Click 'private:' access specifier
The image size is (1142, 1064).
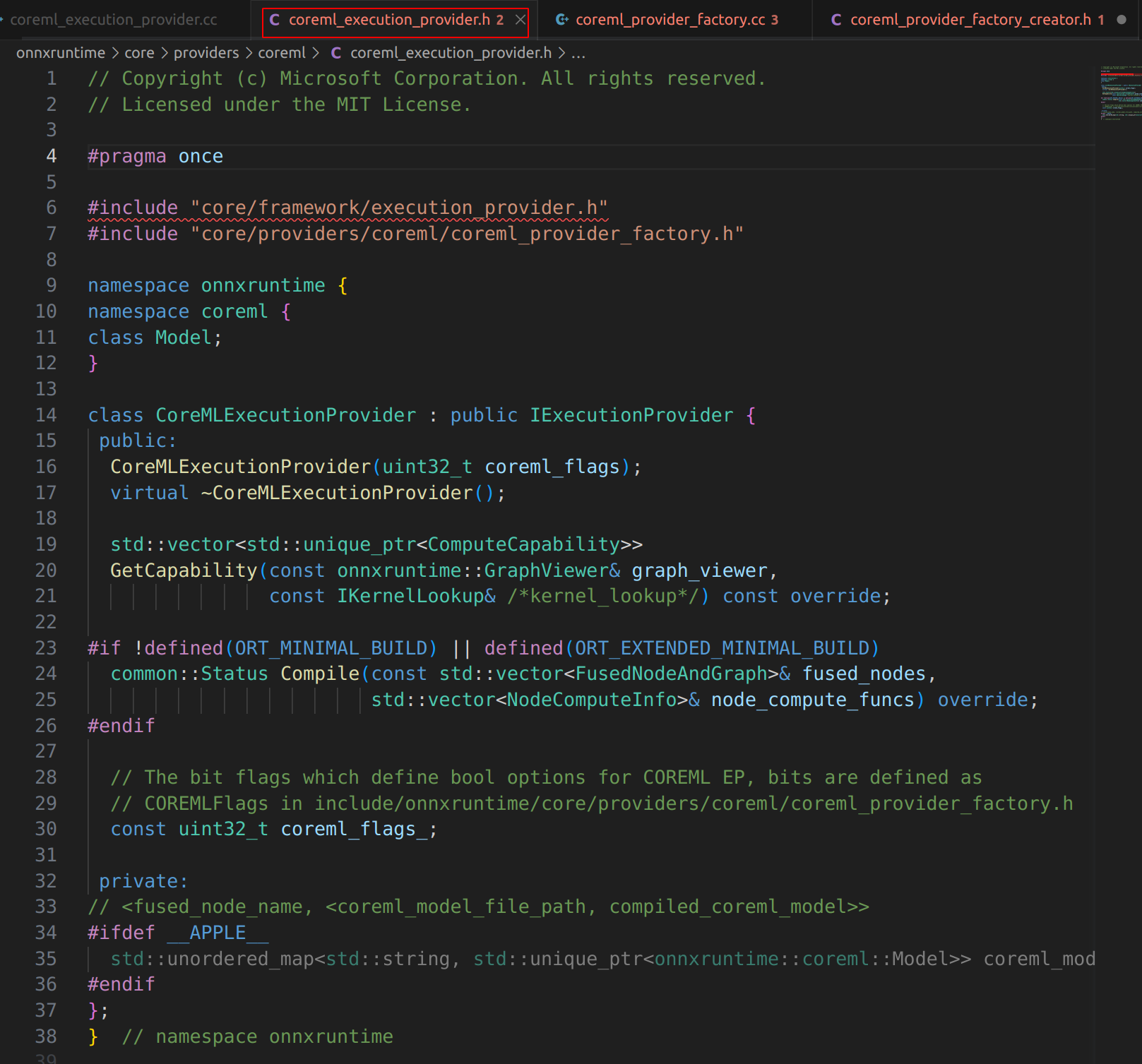pyautogui.click(x=143, y=881)
